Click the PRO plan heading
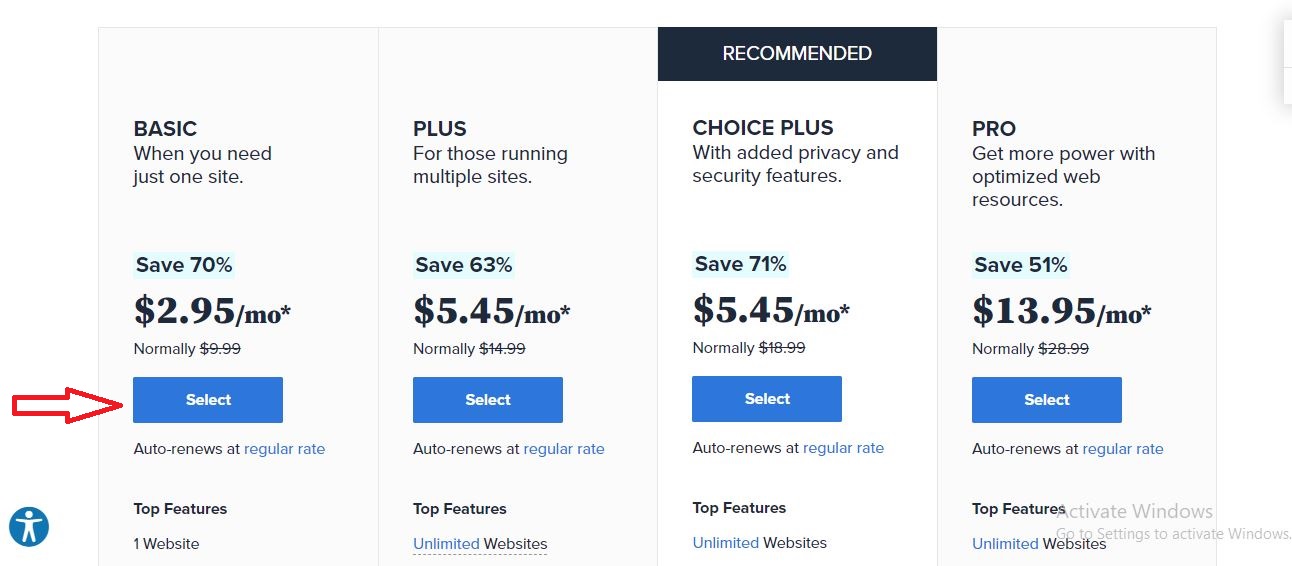 (x=994, y=129)
